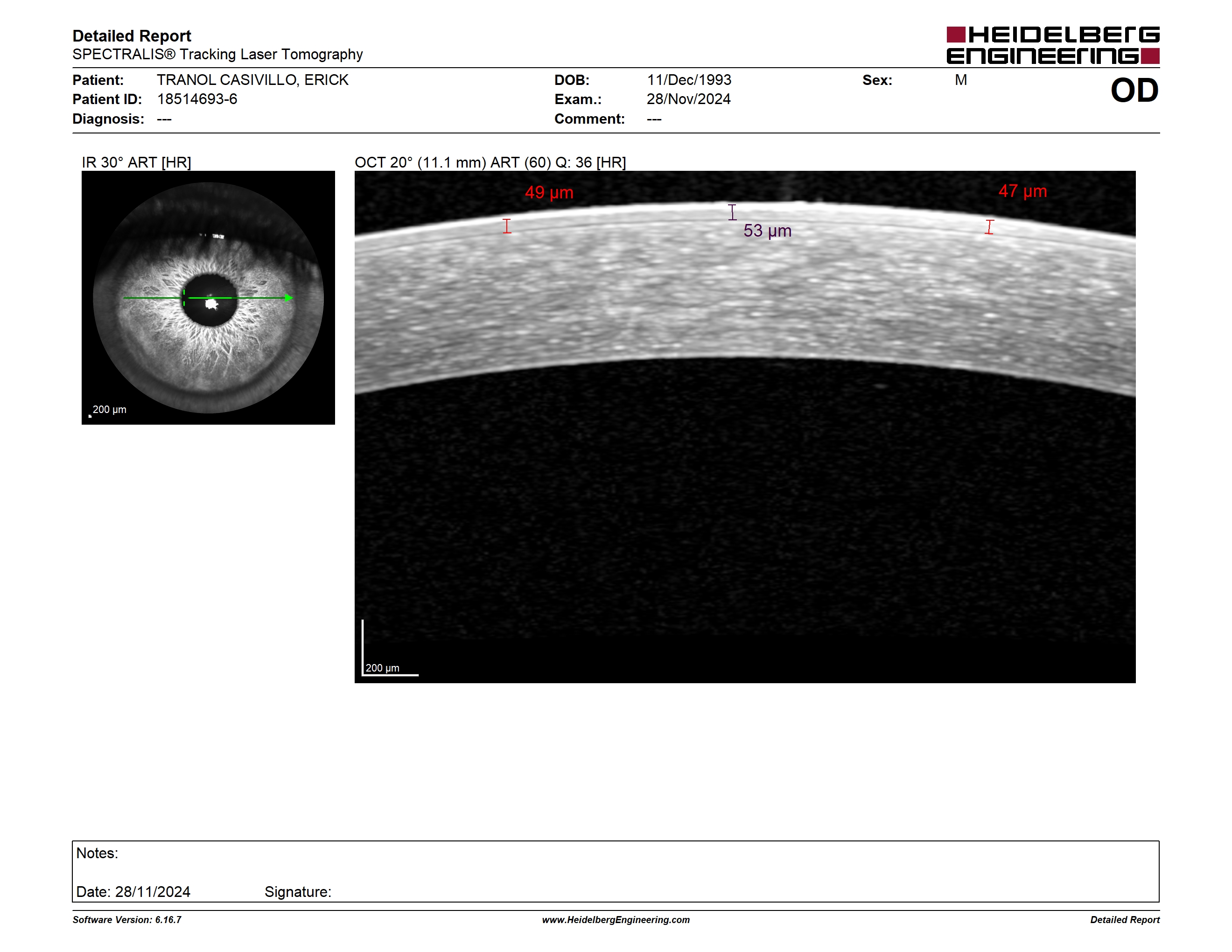
Task: Click the Signature field label
Action: pyautogui.click(x=298, y=892)
